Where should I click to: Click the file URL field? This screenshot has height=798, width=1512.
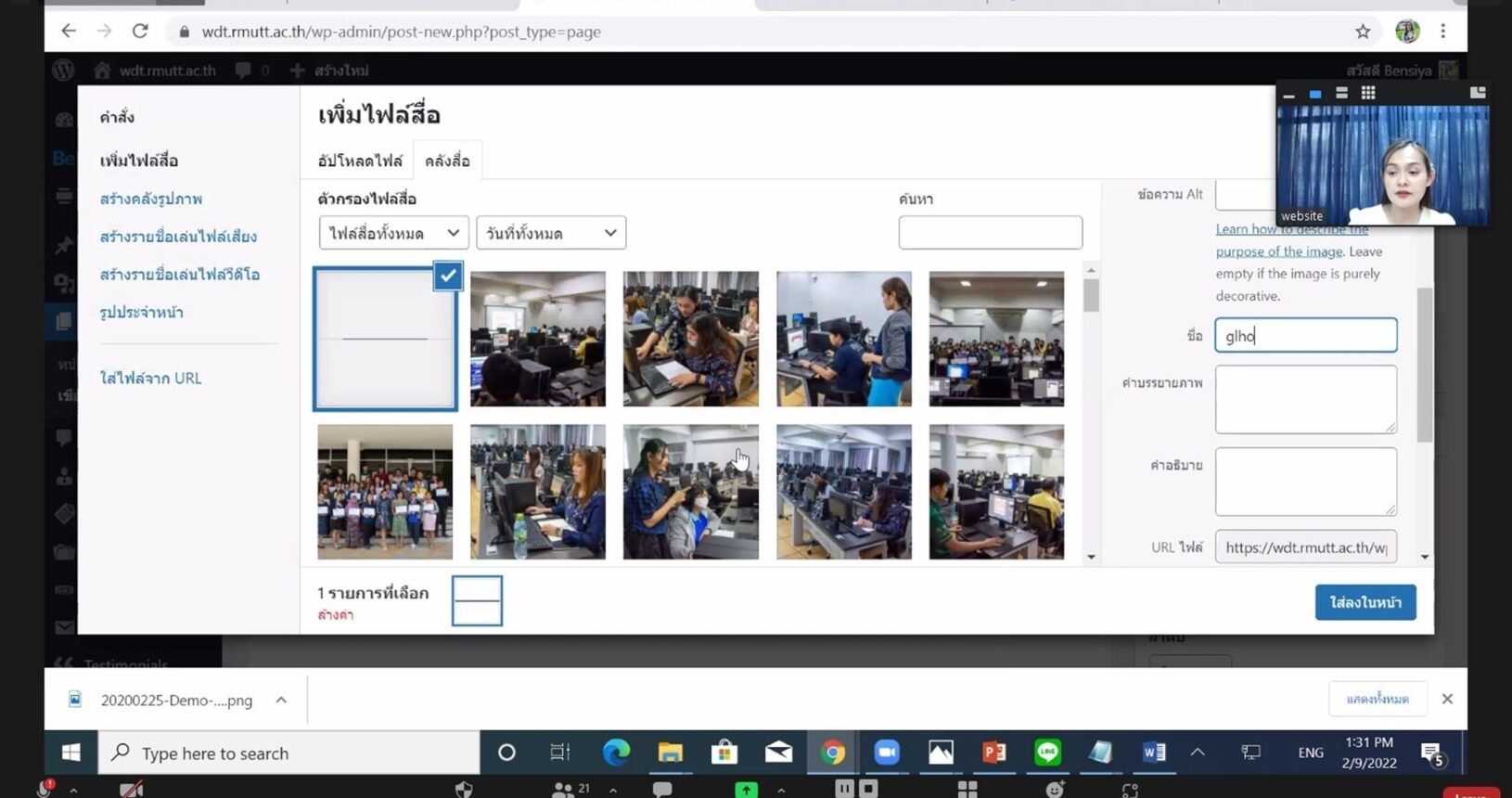(x=1305, y=547)
